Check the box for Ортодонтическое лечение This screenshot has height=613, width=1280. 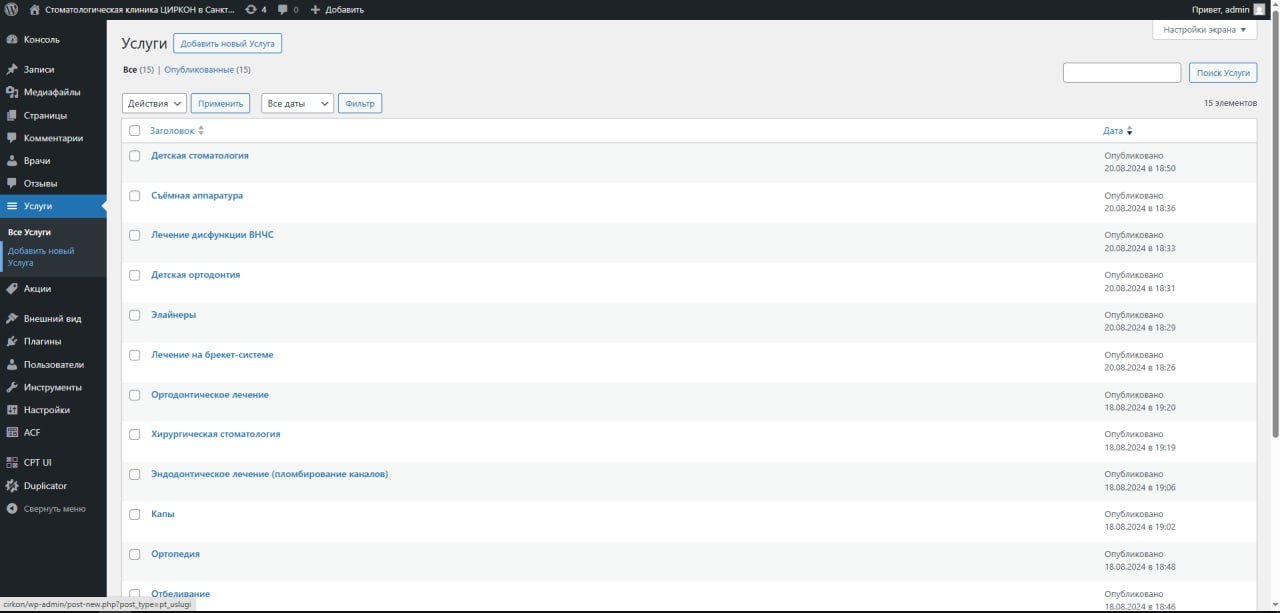point(134,395)
